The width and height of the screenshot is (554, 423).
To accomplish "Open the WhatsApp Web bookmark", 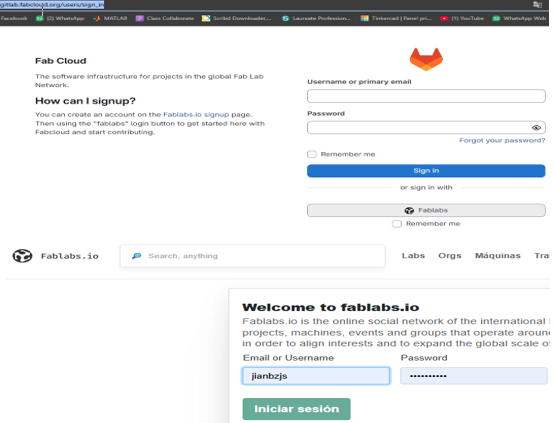I will coord(519,18).
